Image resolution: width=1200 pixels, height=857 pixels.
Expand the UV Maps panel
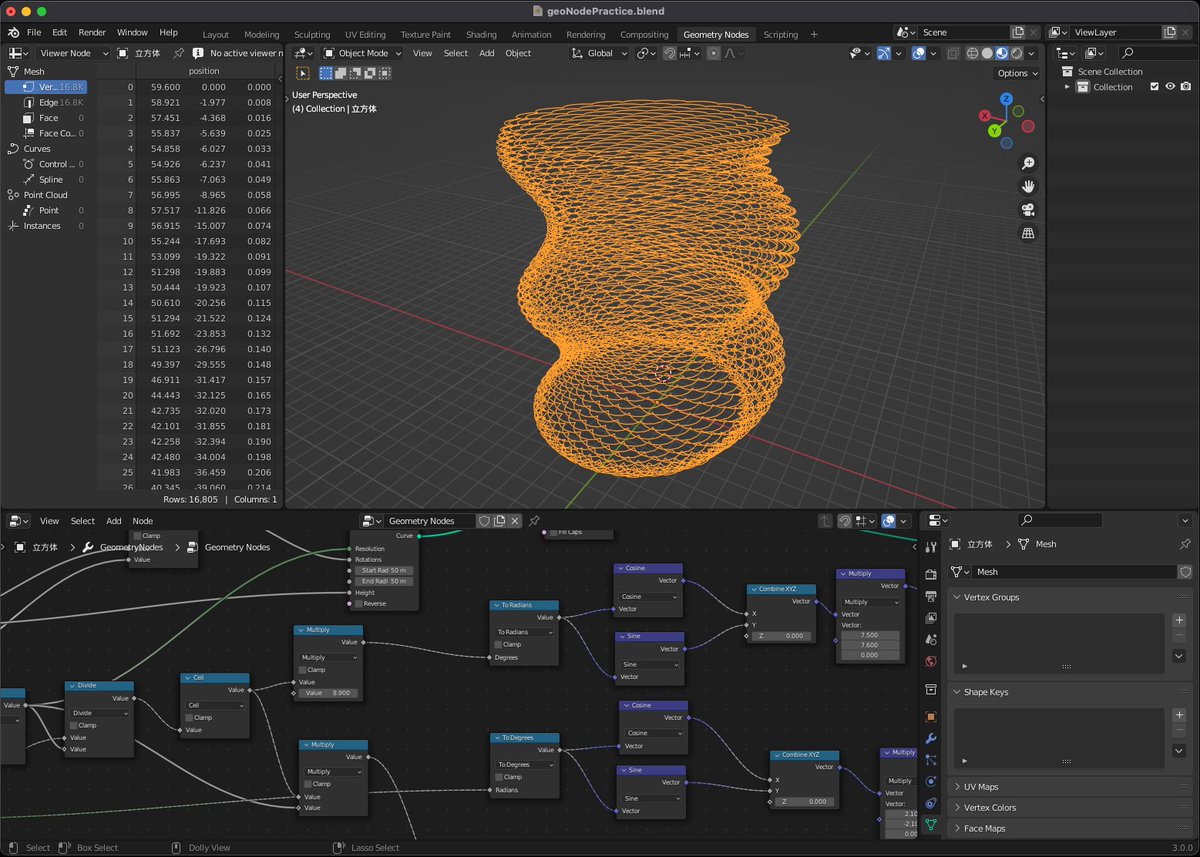(981, 787)
